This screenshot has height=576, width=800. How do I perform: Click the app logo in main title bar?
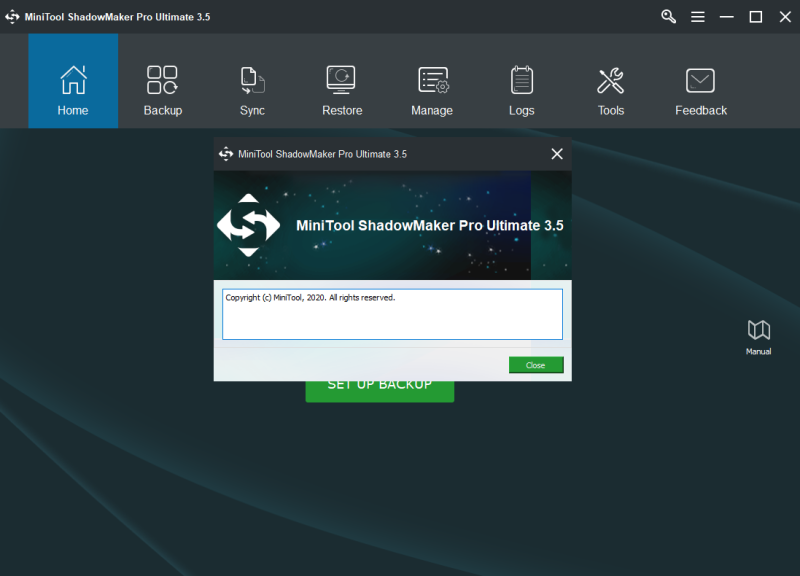coord(12,17)
